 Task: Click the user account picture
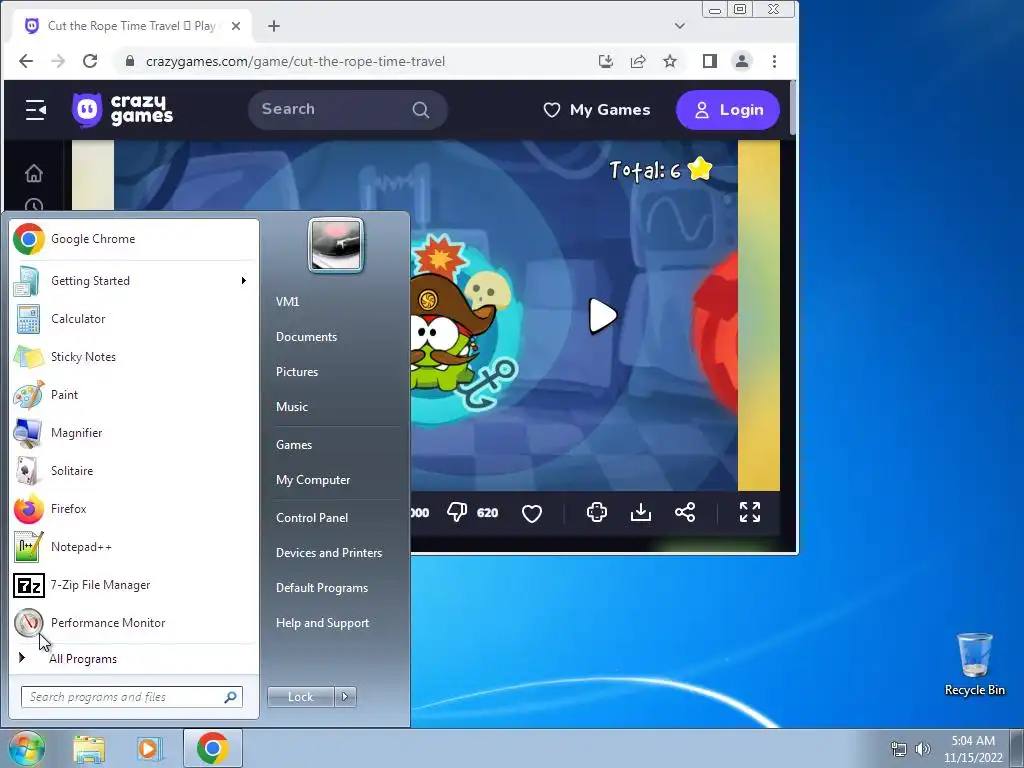click(x=336, y=245)
